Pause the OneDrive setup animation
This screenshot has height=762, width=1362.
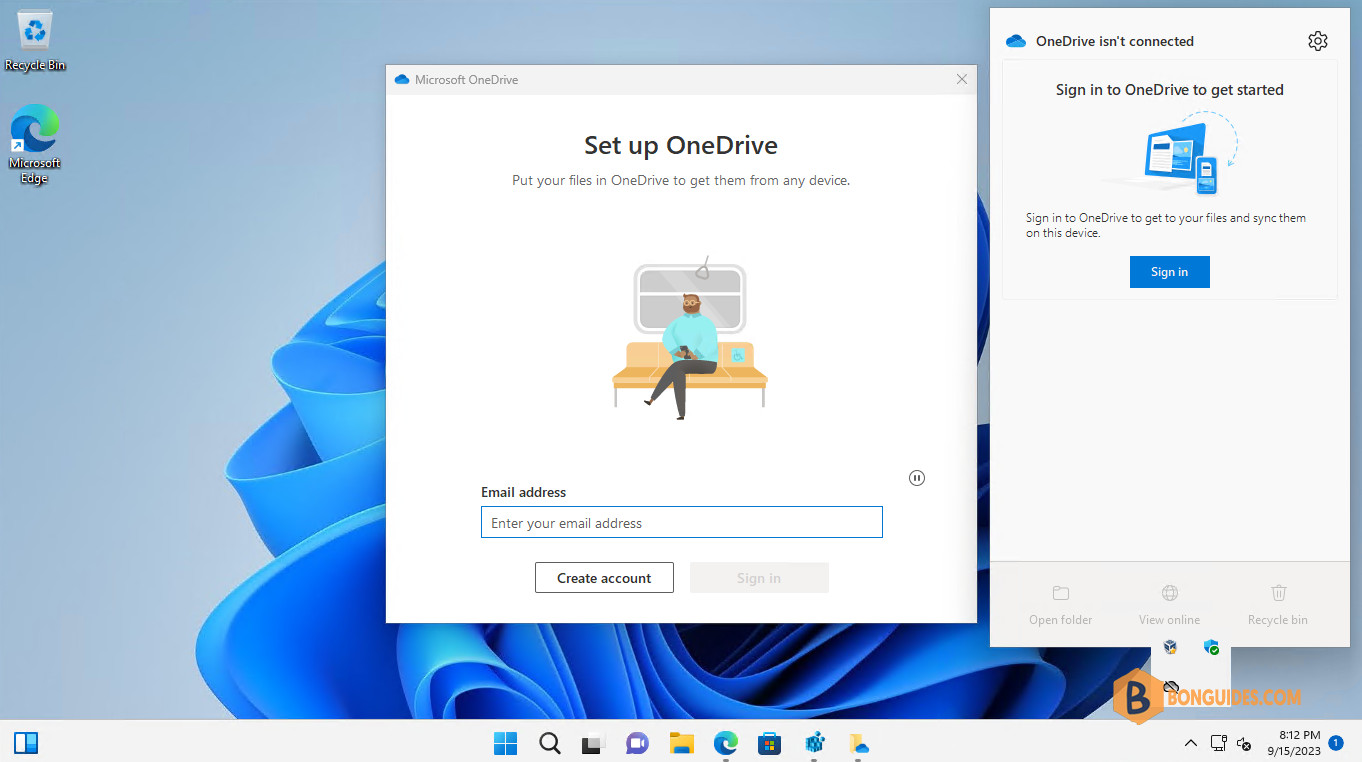click(917, 478)
